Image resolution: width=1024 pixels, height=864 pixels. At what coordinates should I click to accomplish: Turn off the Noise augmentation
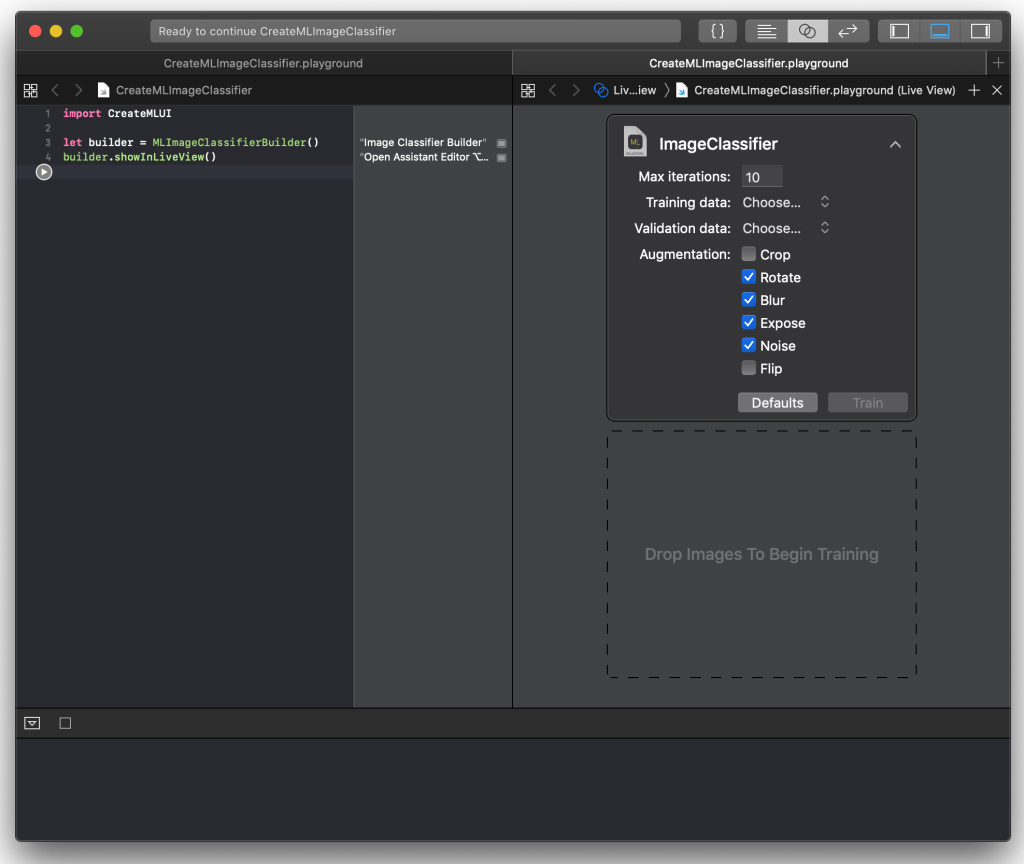coord(748,345)
